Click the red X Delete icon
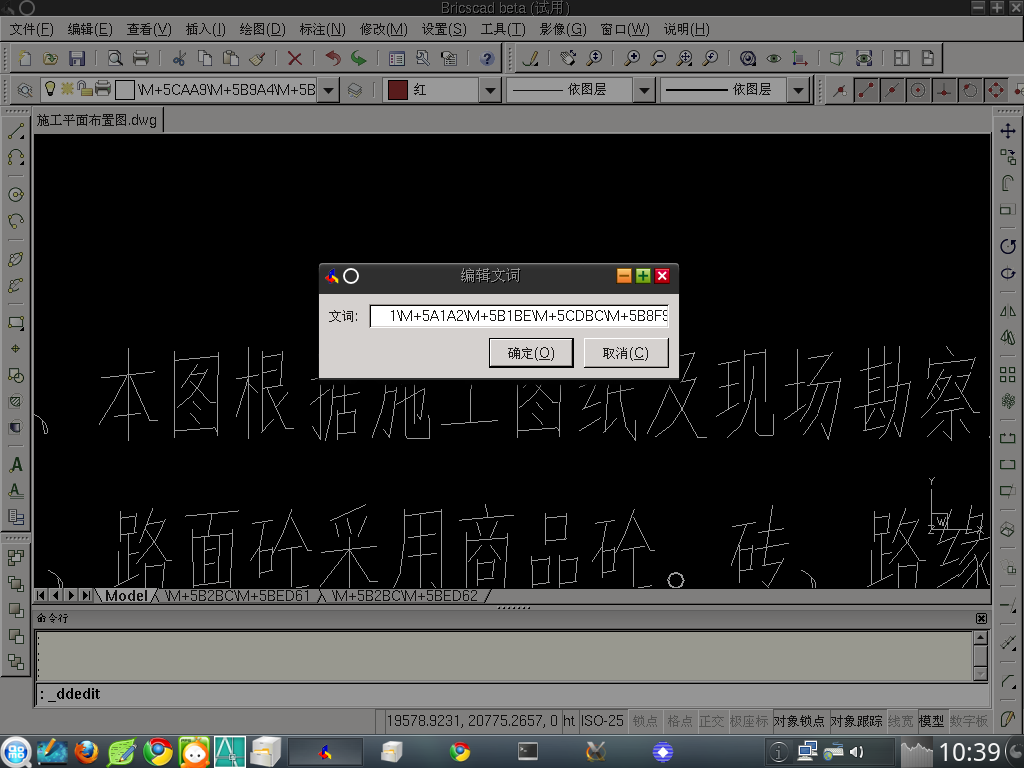1024x768 pixels. point(295,58)
